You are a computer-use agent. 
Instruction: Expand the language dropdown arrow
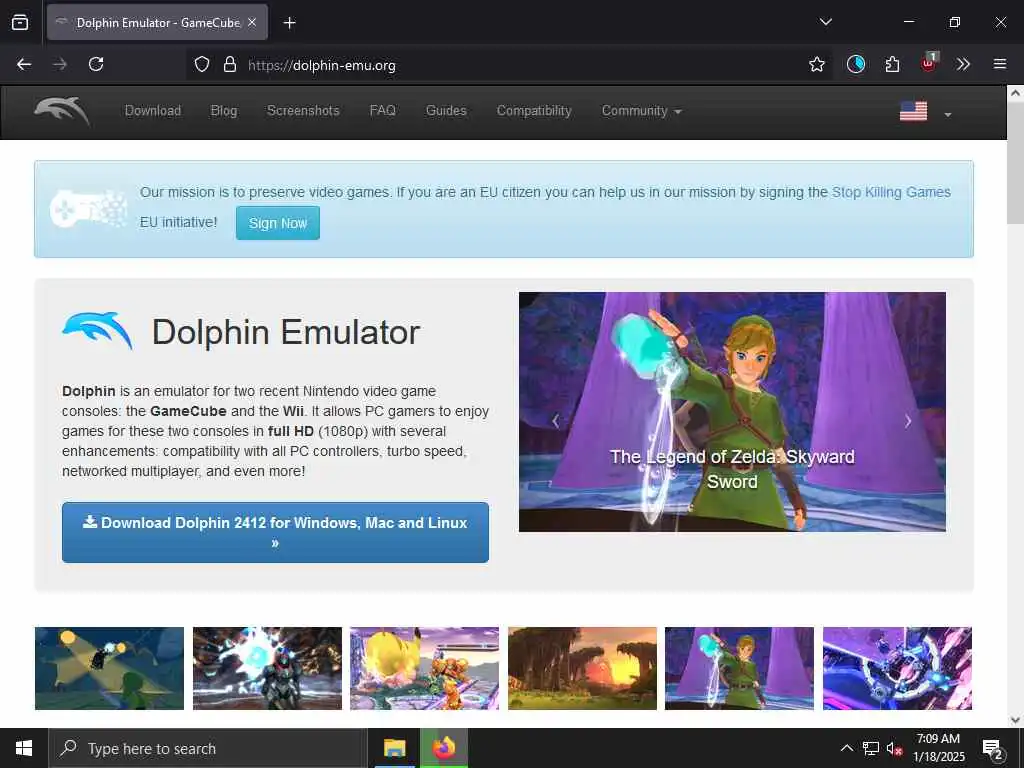click(948, 115)
